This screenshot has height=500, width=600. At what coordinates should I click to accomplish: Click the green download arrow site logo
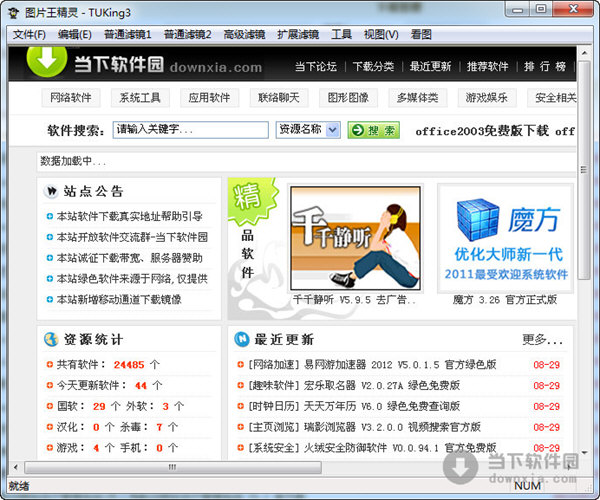pyautogui.click(x=41, y=66)
